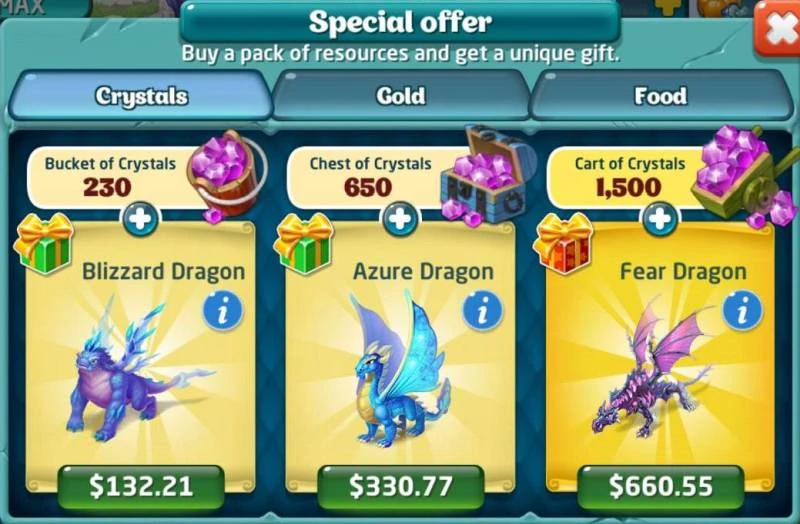Select the Crystals tab
Image resolution: width=800 pixels, height=524 pixels.
coord(141,95)
